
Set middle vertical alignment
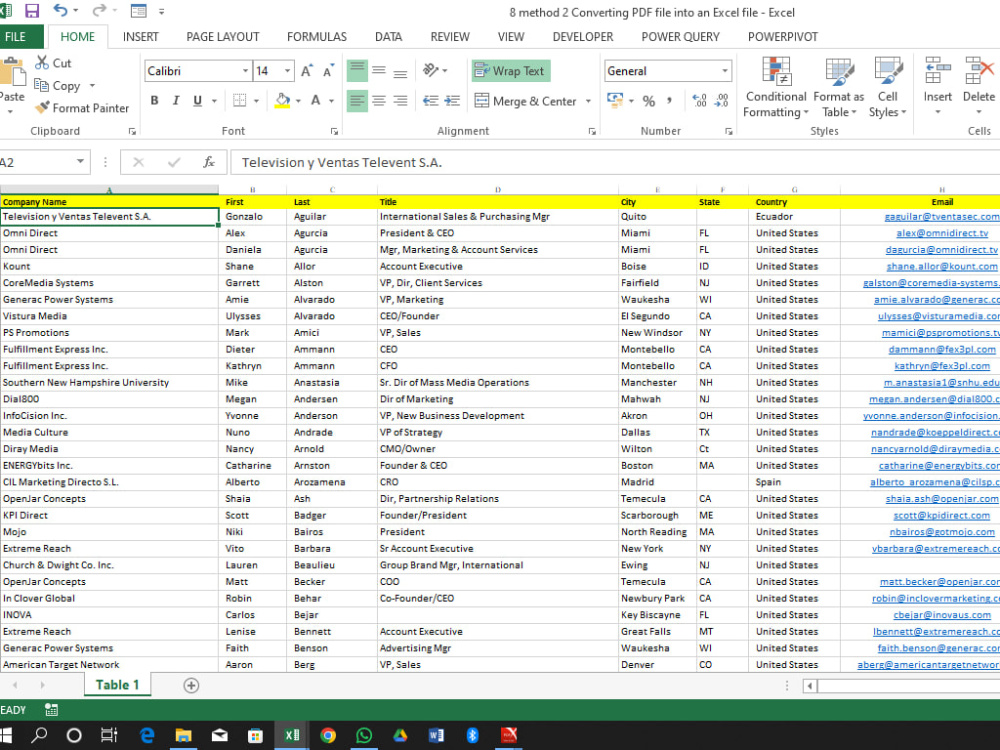(x=379, y=71)
